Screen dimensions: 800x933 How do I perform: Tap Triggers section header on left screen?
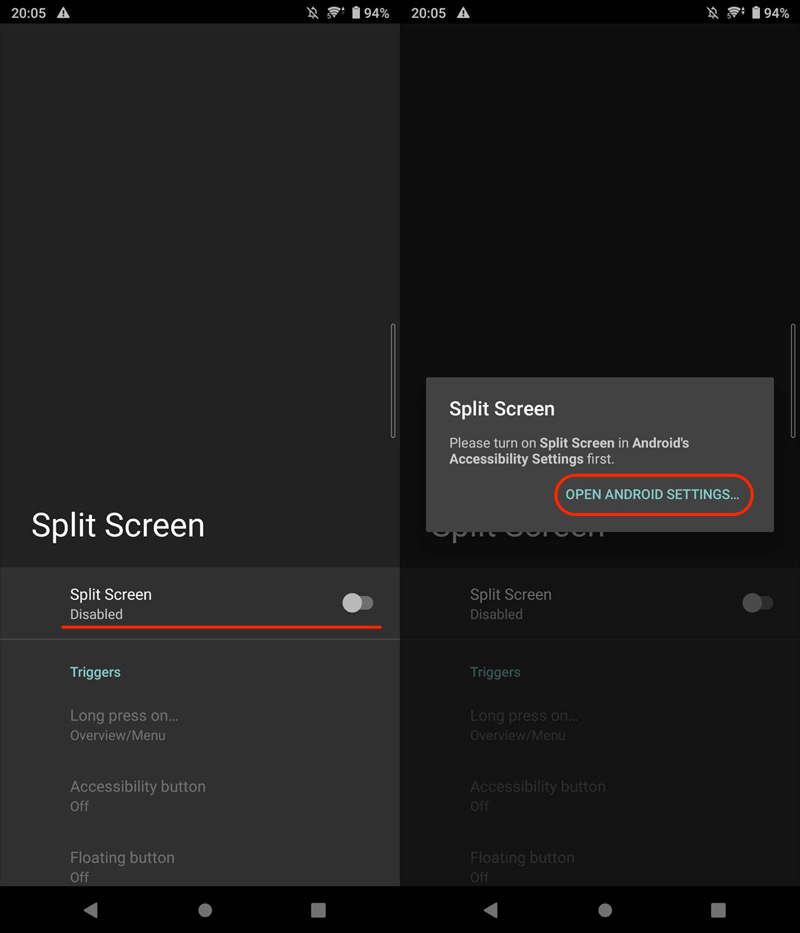point(95,672)
